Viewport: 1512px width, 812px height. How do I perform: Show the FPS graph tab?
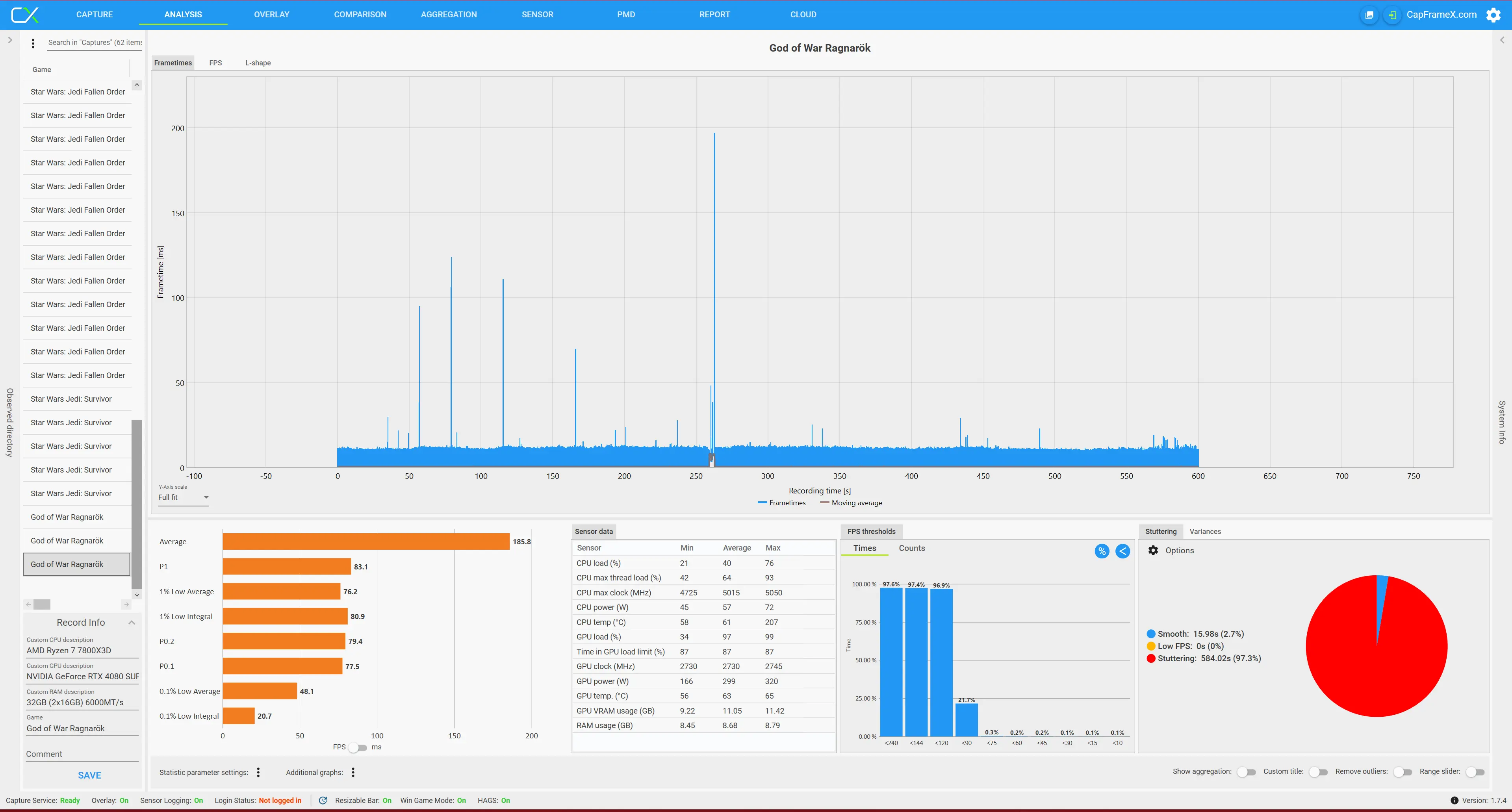pos(215,63)
